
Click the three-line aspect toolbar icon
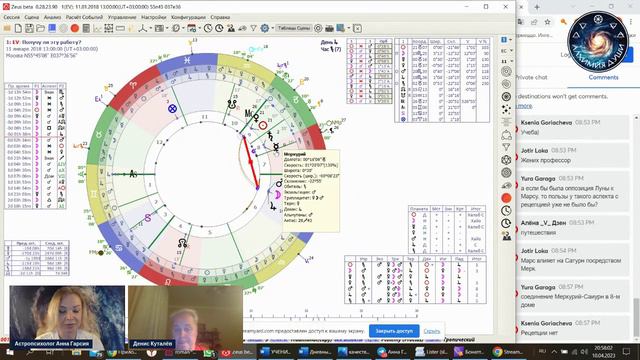142,28
